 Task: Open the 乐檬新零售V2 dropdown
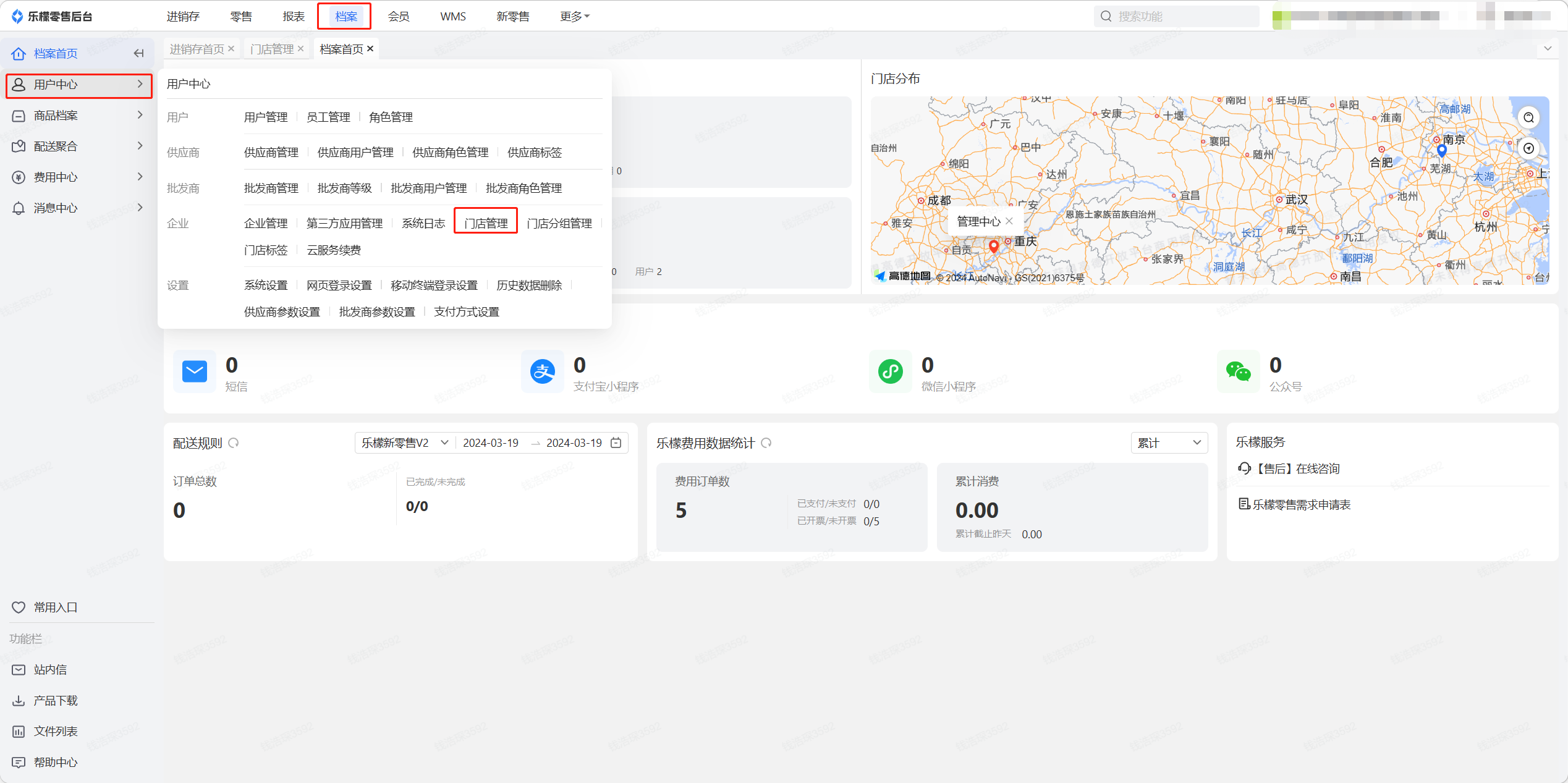point(405,443)
